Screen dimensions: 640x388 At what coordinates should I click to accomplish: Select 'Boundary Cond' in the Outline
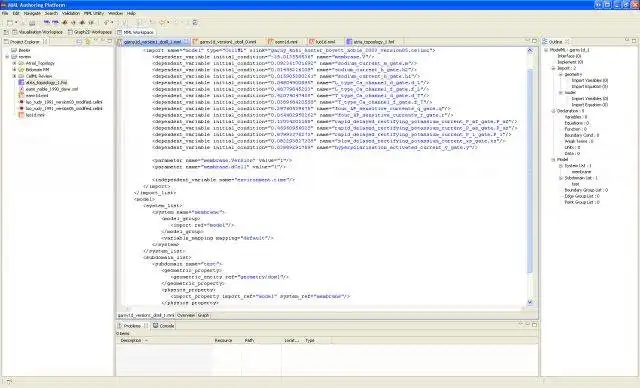tap(582, 135)
